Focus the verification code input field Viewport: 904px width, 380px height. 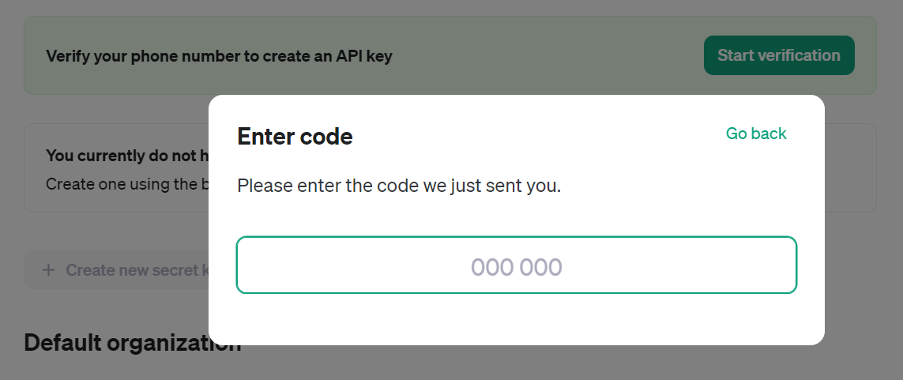pos(516,265)
